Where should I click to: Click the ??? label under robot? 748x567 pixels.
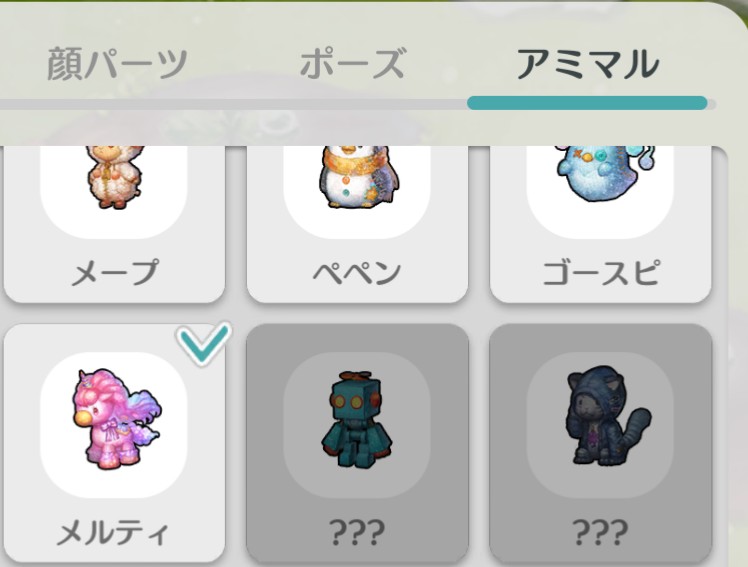(357, 533)
